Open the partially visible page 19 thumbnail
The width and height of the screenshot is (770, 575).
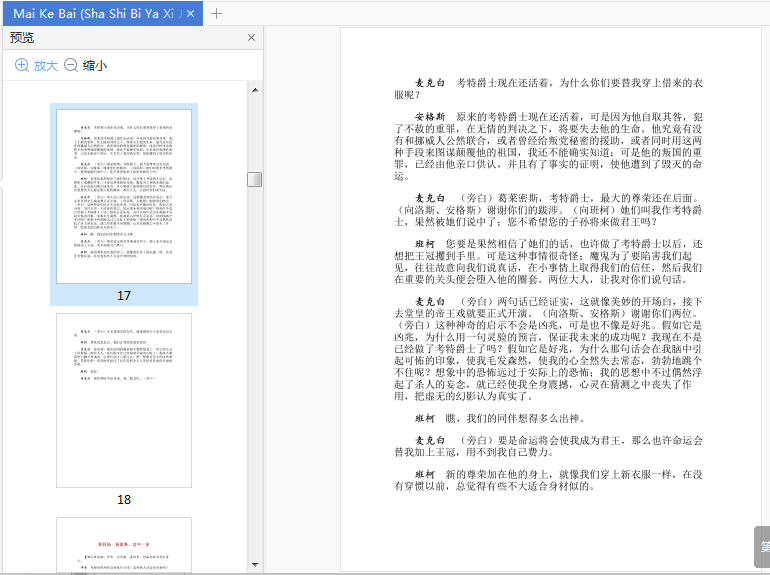(124, 545)
